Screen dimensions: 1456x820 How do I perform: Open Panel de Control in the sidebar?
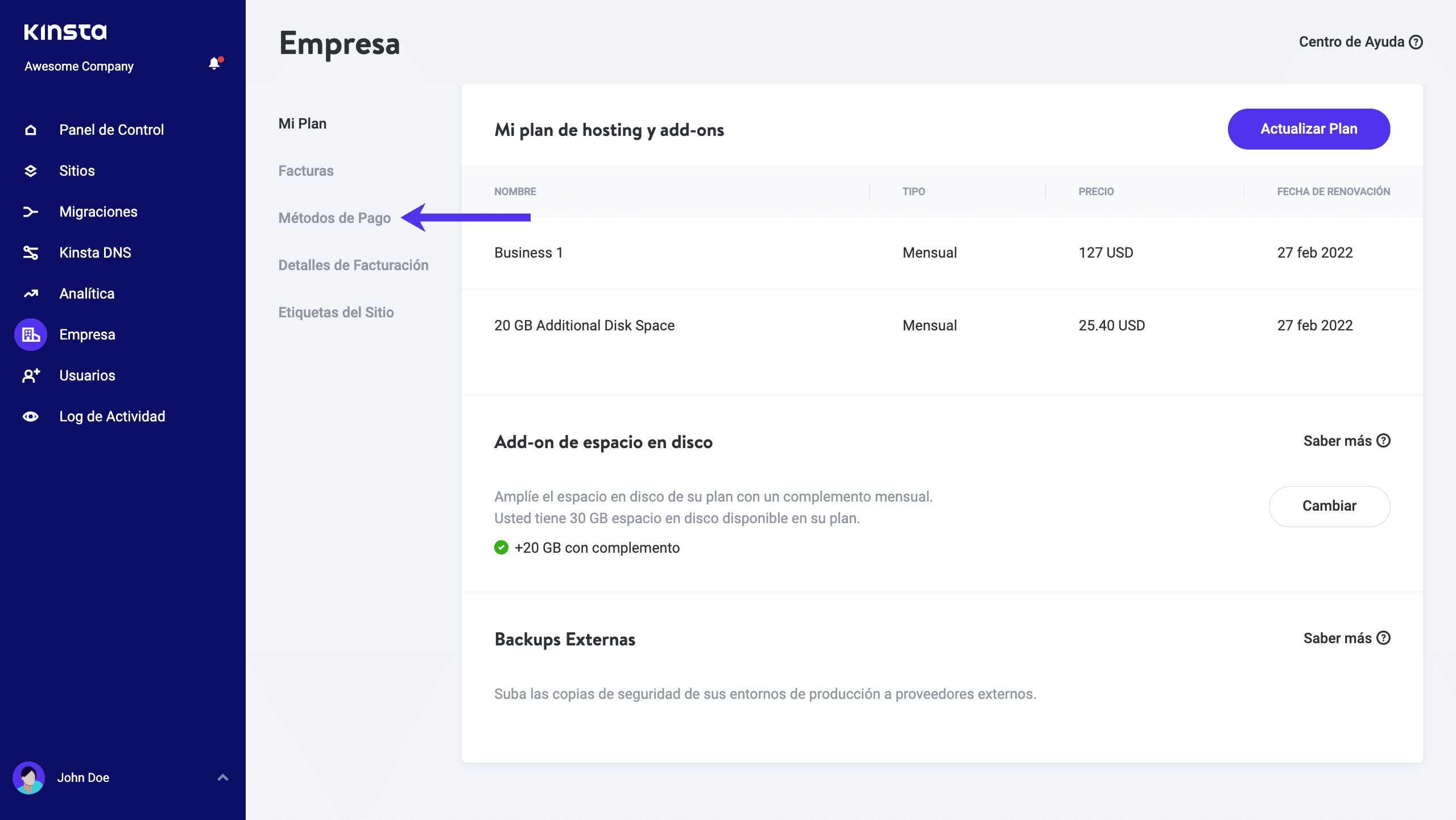pos(111,130)
